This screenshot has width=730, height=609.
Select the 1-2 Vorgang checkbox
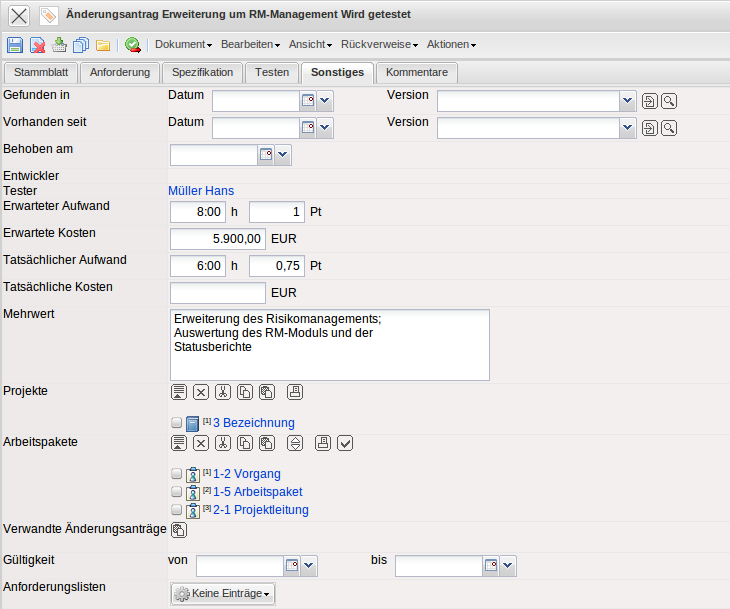coord(177,474)
